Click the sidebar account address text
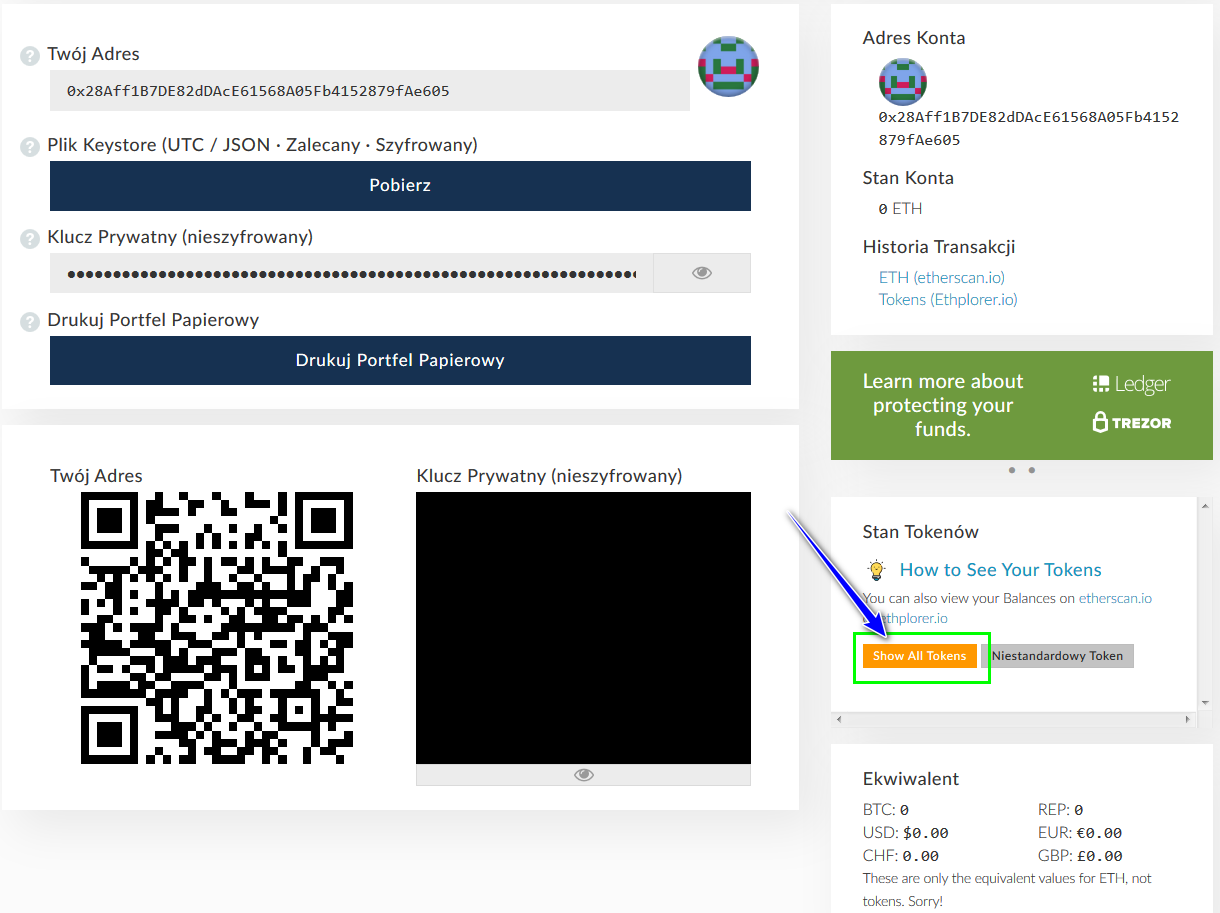This screenshot has width=1220, height=913. coord(1029,129)
